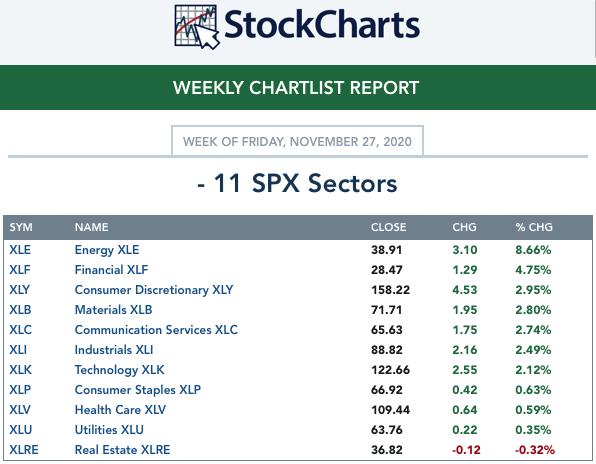This screenshot has height=464, width=596.
Task: Open Financial XLF chart link
Action: pos(111,270)
